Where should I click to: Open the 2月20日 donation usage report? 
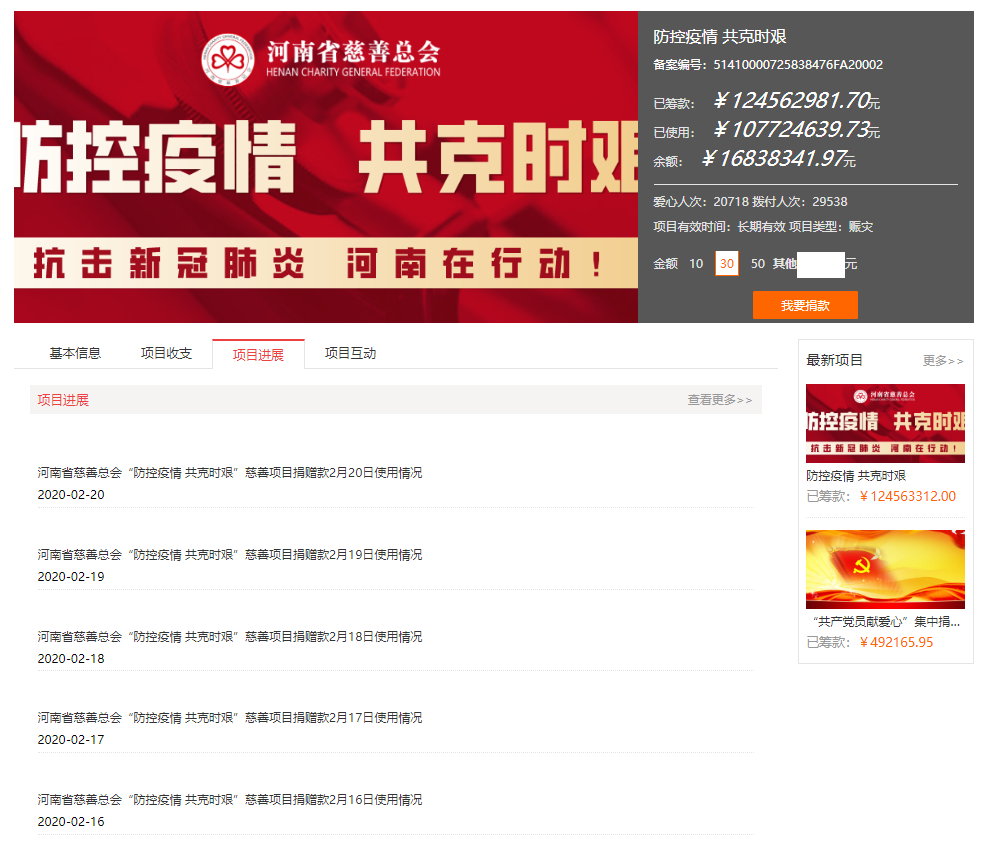tap(230, 473)
